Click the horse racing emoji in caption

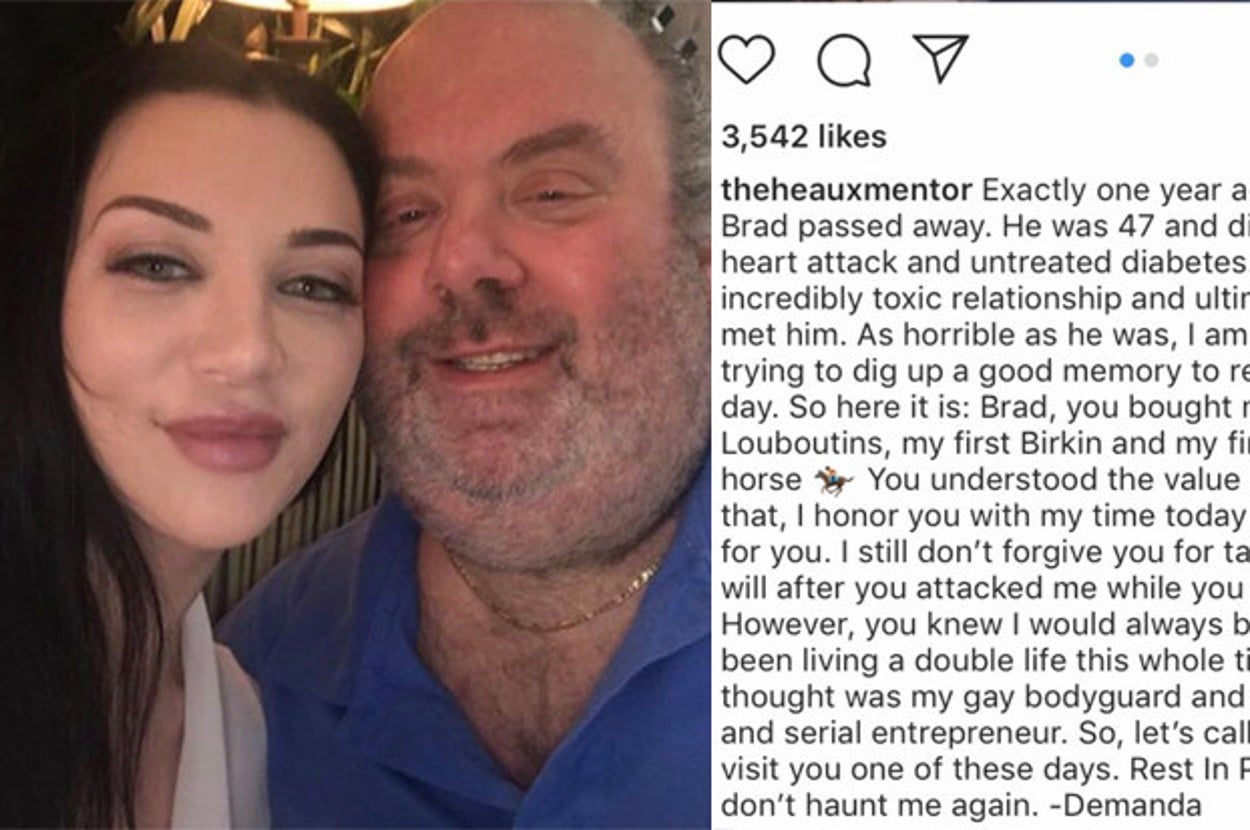point(833,481)
